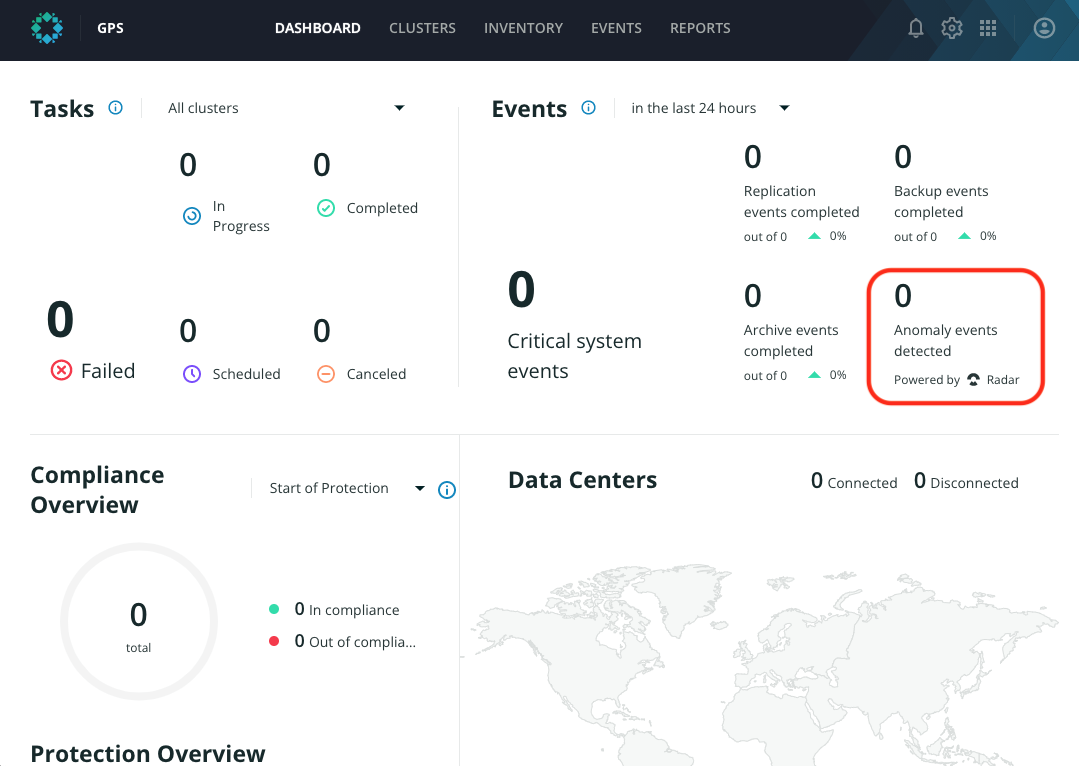Click the Completed tasks label
The height and width of the screenshot is (766, 1079).
382,208
